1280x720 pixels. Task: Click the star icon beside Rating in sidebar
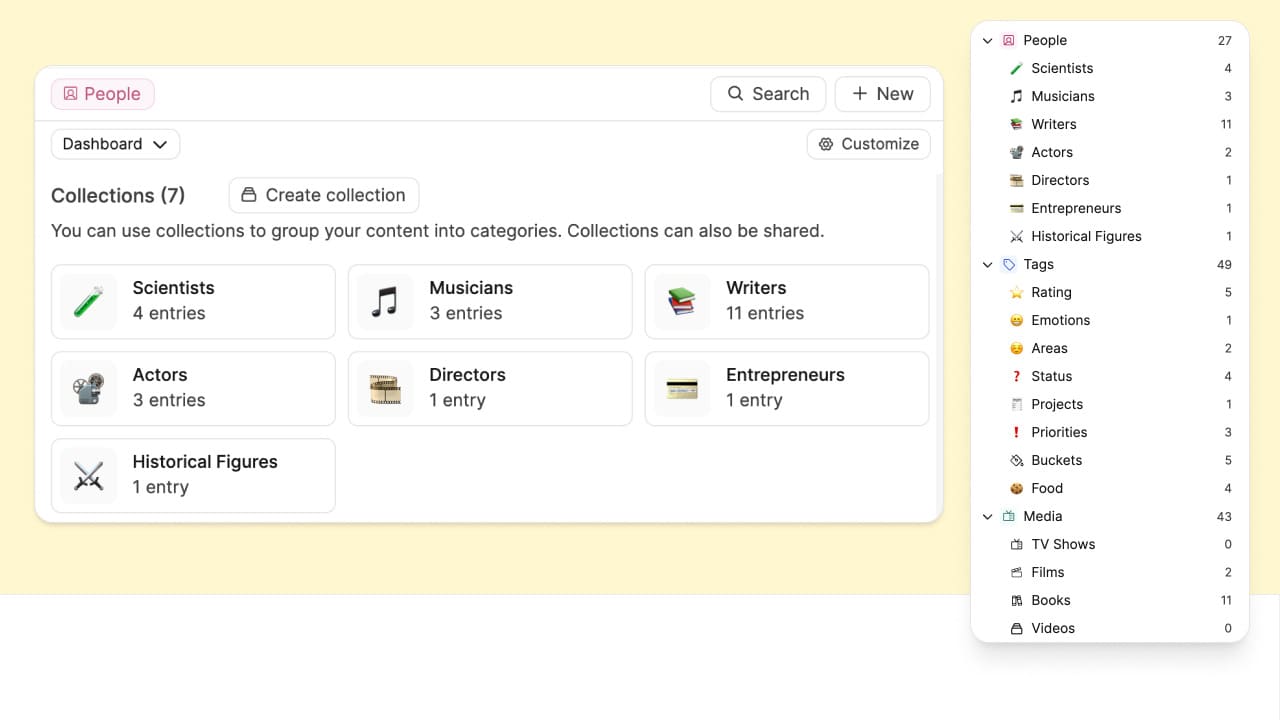(1016, 292)
